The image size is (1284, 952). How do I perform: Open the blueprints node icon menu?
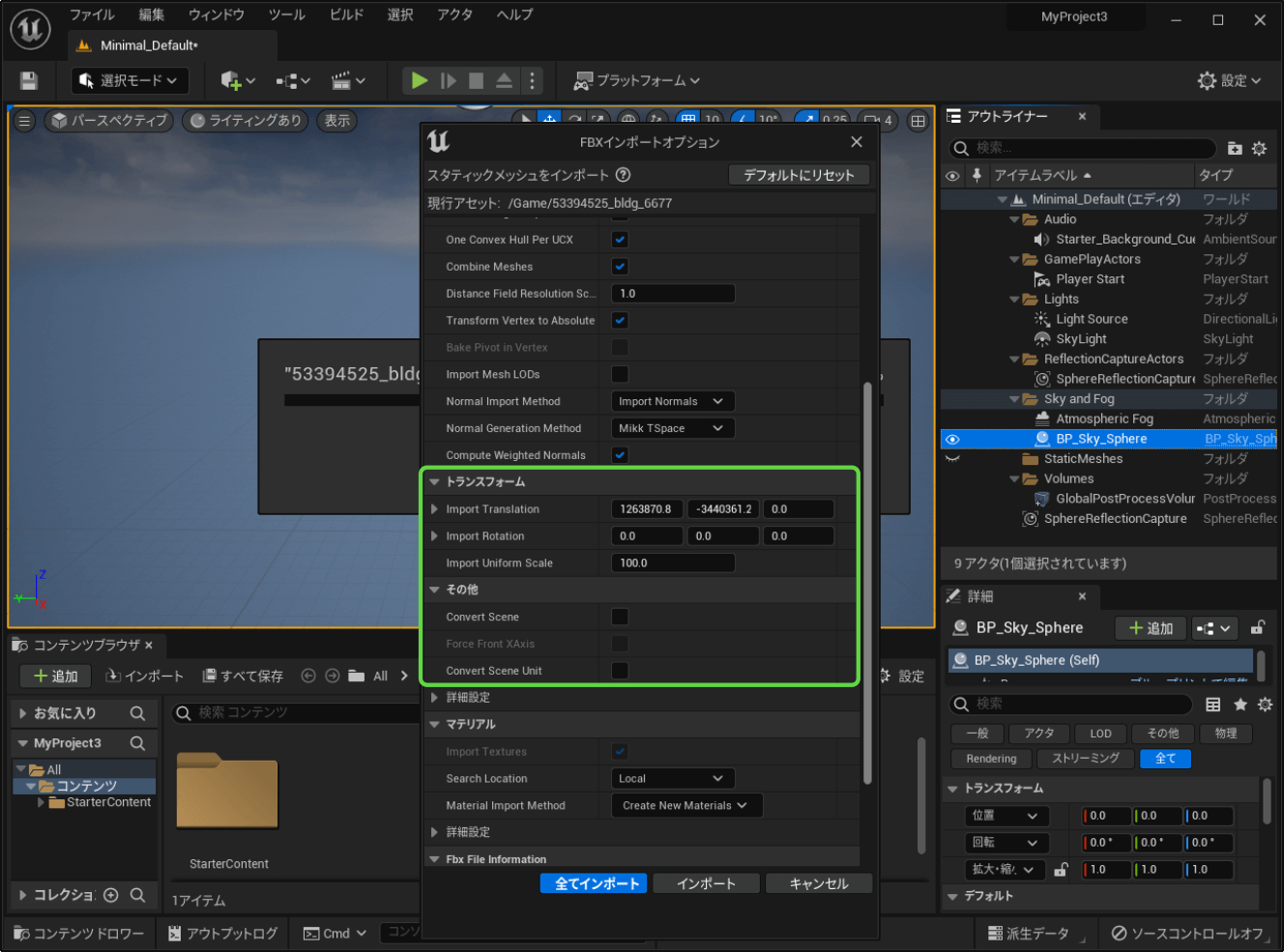tap(292, 80)
